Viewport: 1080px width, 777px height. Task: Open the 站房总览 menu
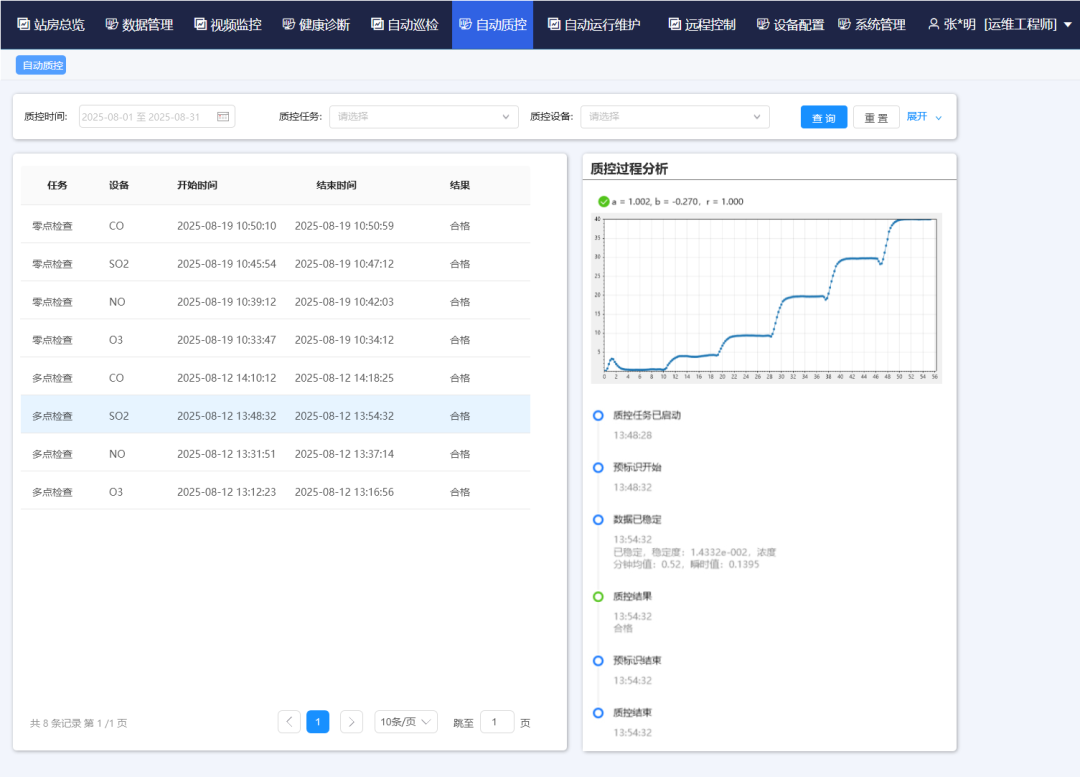click(51, 25)
